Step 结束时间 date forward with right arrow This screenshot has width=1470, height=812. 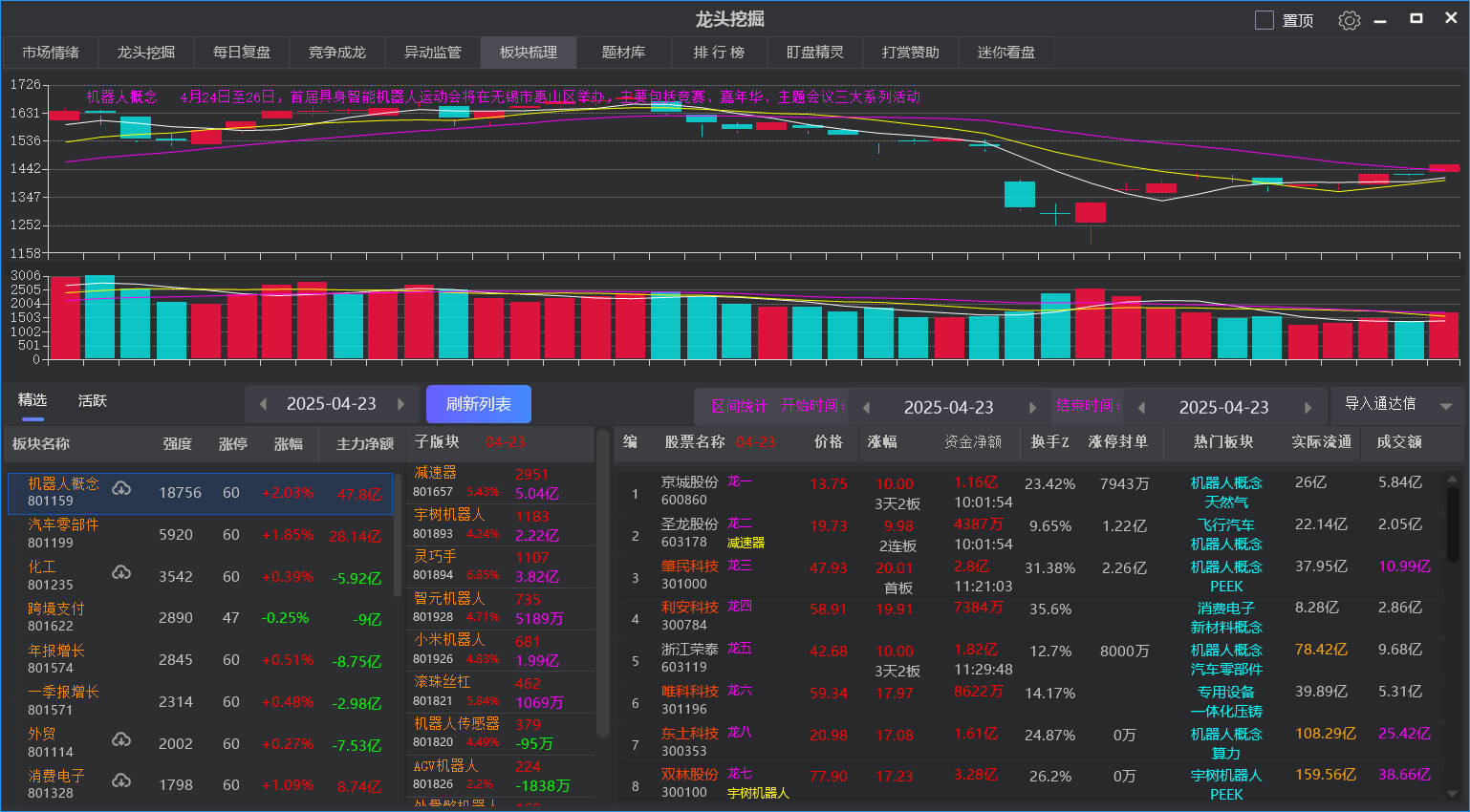coord(1308,408)
